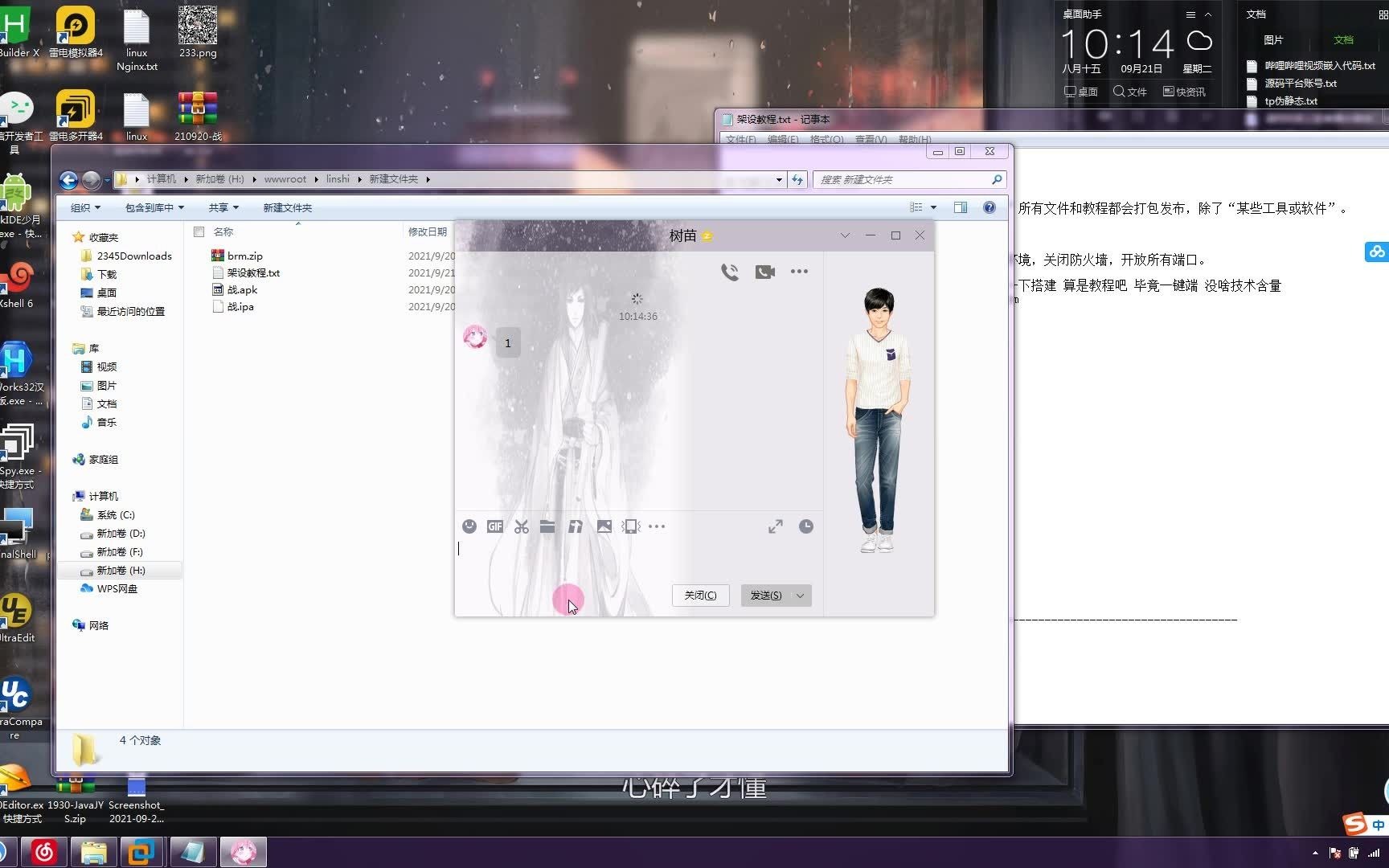Click the QQ show character figure
The width and height of the screenshot is (1389, 868).
(x=878, y=420)
